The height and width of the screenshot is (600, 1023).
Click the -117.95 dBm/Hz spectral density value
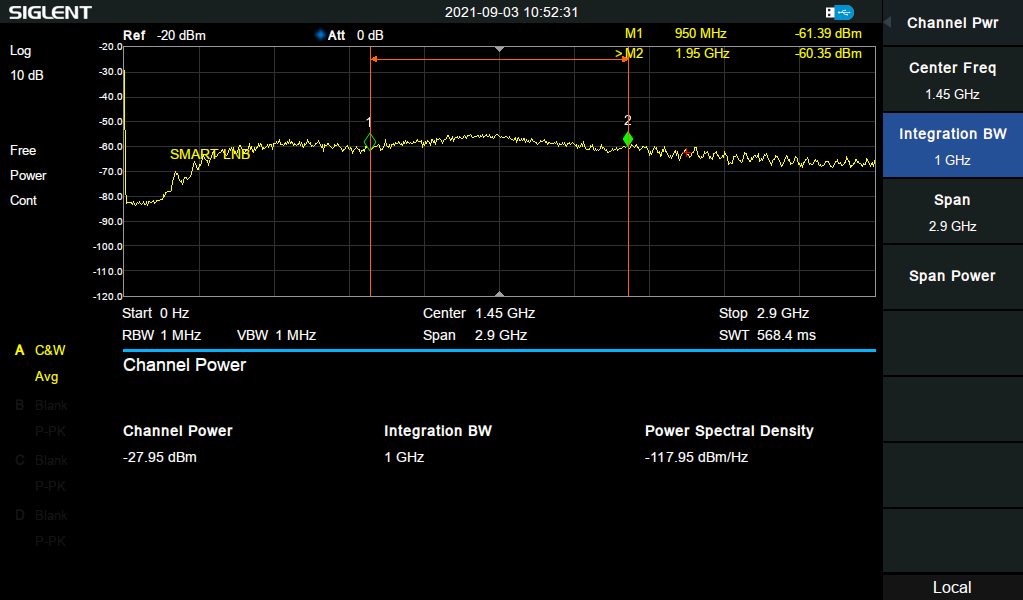pyautogui.click(x=696, y=457)
